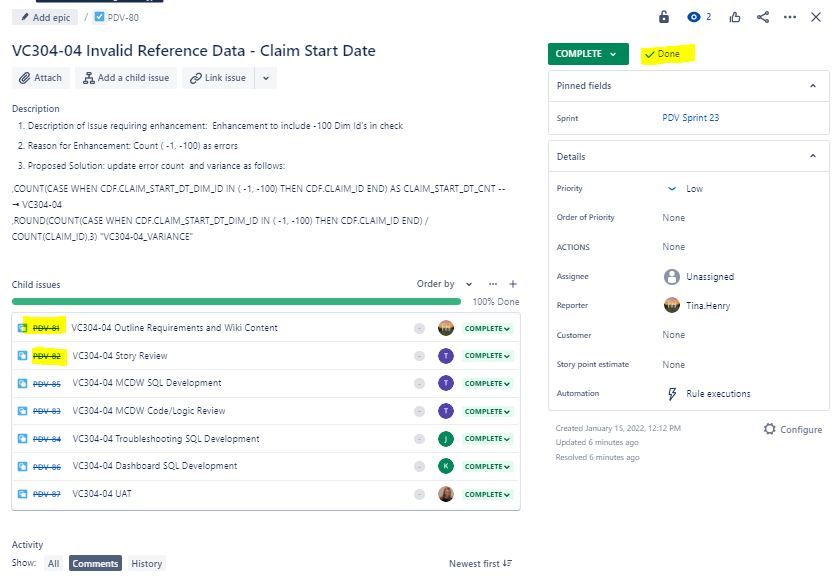Image resolution: width=837 pixels, height=583 pixels.
Task: Click the Low priority value
Action: pos(694,188)
